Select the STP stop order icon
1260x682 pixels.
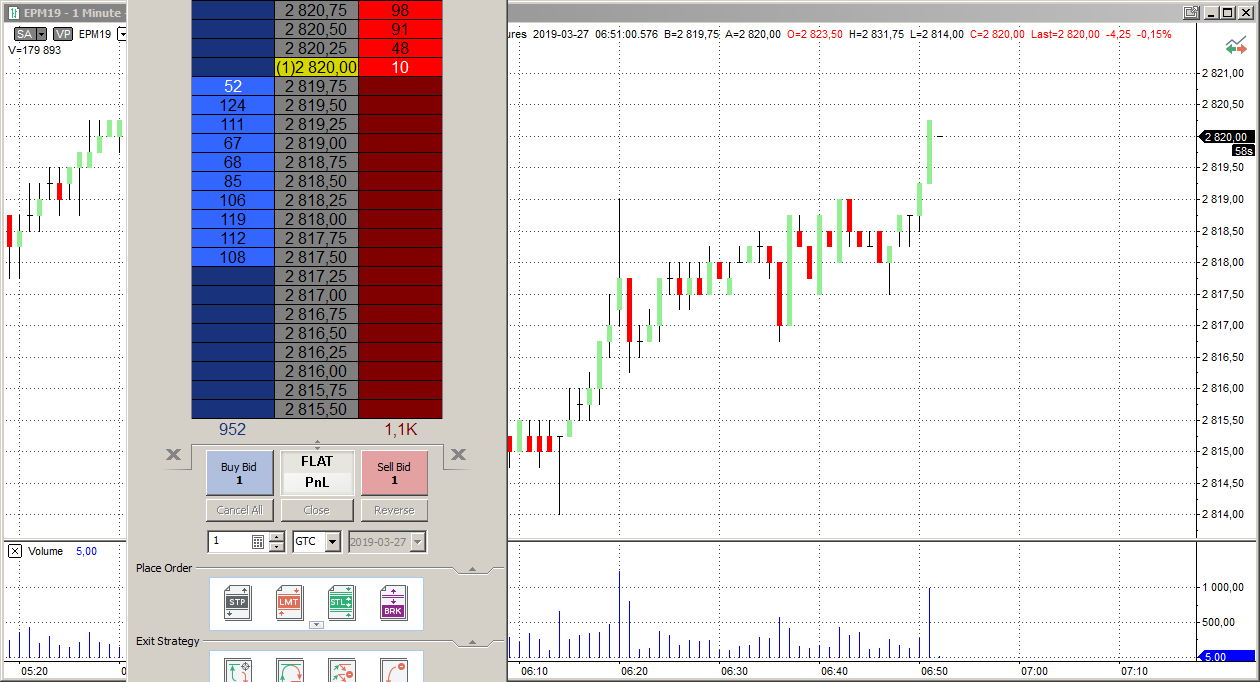[x=237, y=603]
